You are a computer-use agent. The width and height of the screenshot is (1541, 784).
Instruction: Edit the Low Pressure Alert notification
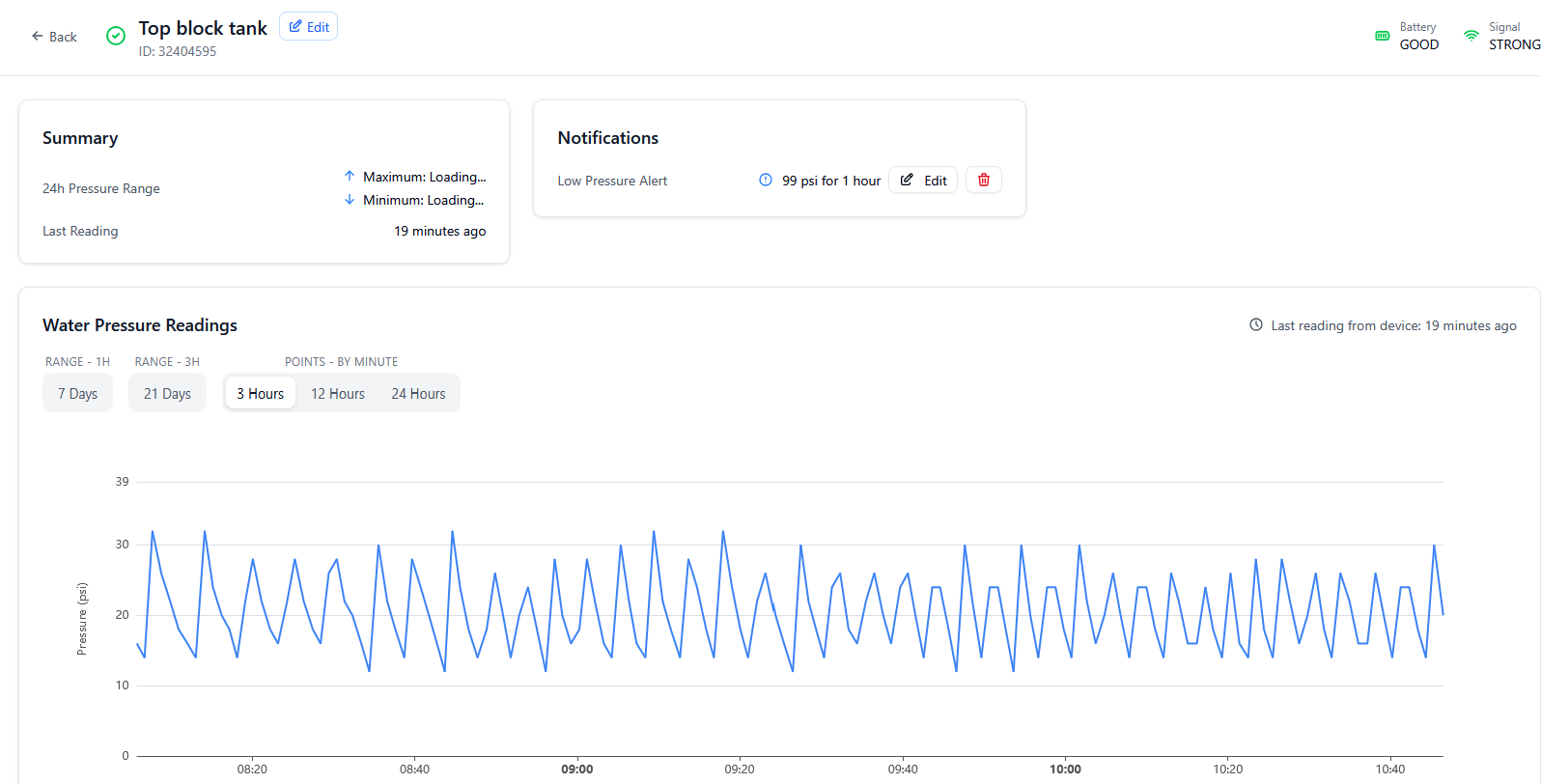coord(923,181)
